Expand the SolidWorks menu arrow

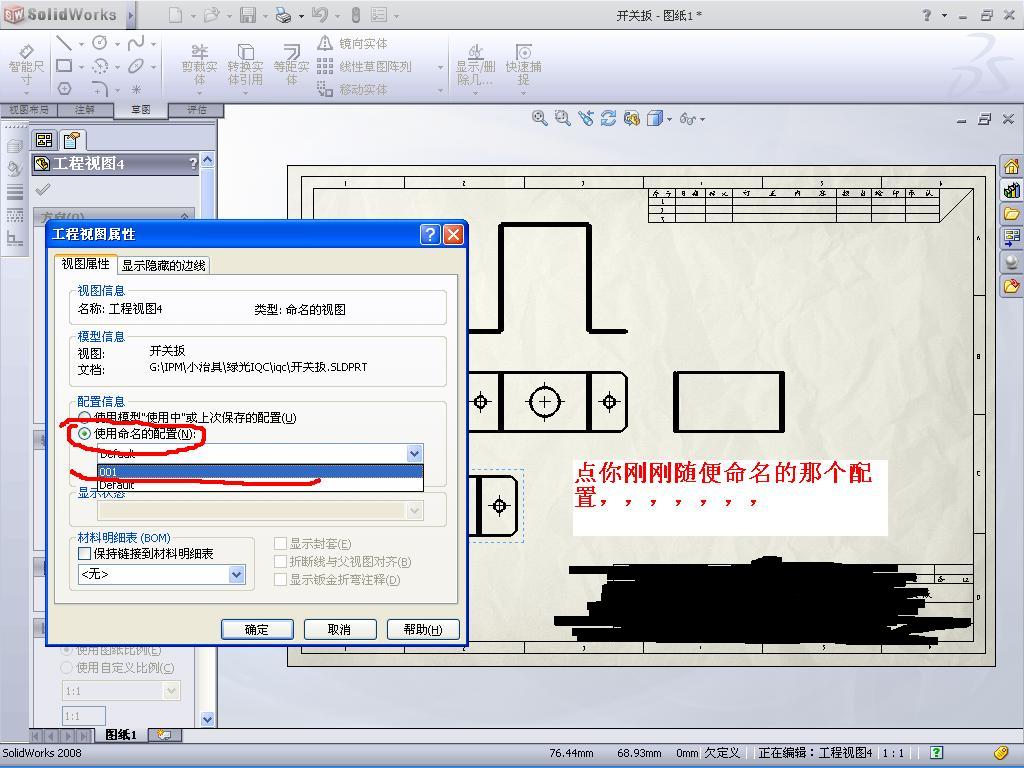(131, 15)
